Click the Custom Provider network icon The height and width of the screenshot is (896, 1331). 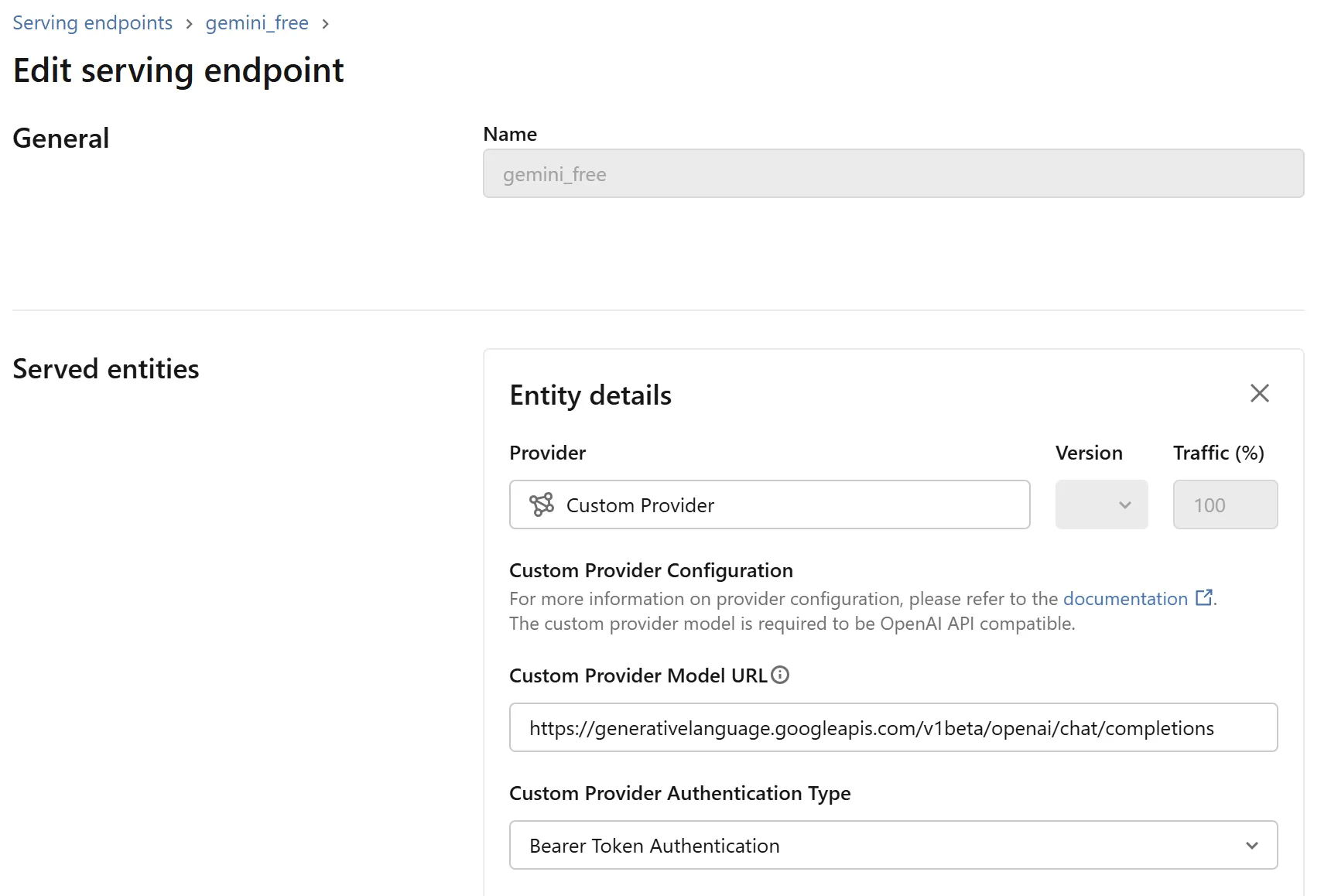coord(542,504)
